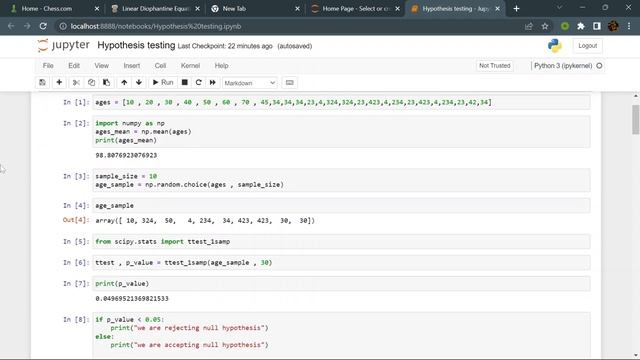
Task: Bookmark this page with the star icon
Action: pyautogui.click(x=545, y=26)
